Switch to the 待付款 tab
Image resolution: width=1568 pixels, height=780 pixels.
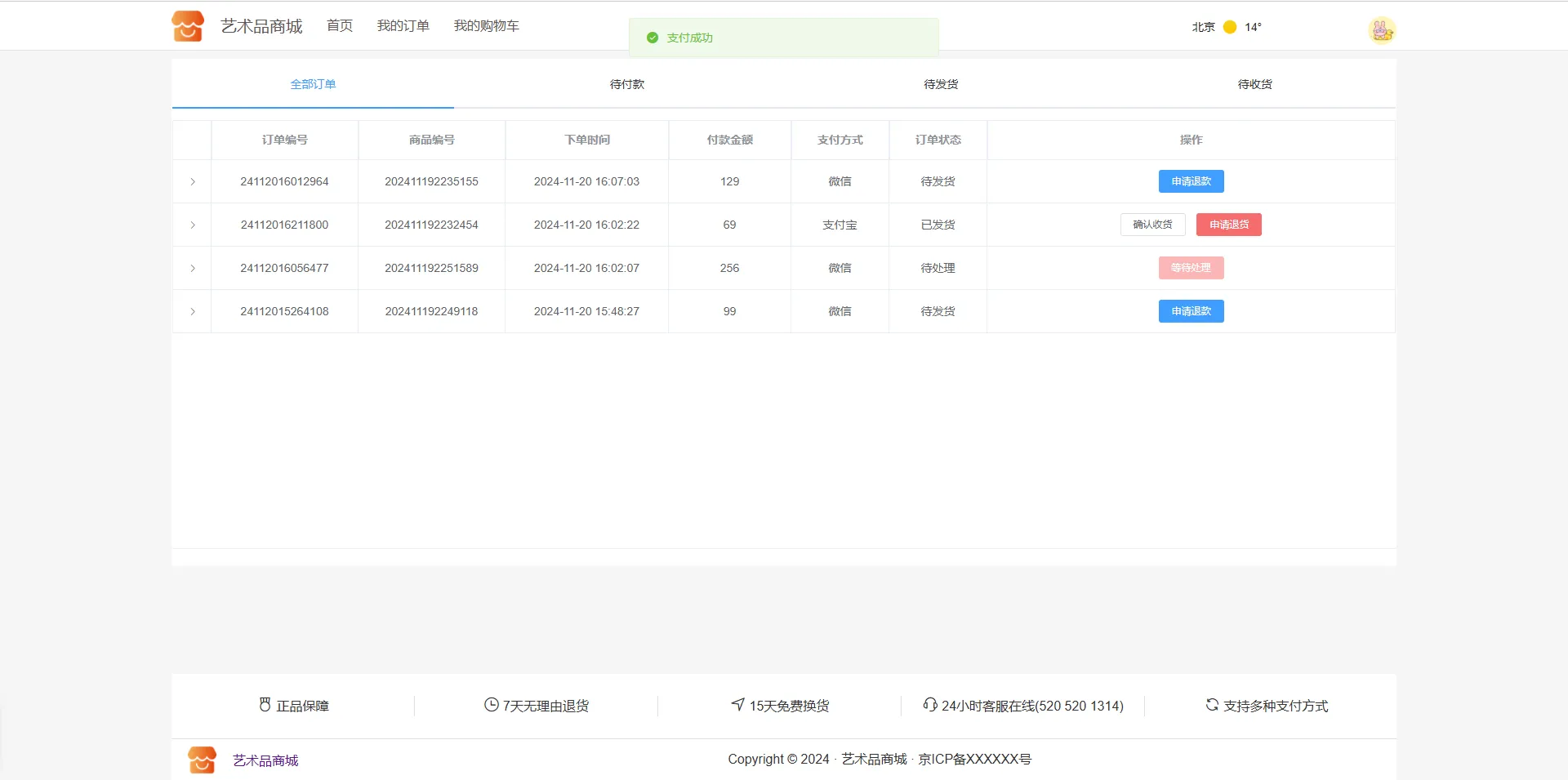pyautogui.click(x=626, y=84)
